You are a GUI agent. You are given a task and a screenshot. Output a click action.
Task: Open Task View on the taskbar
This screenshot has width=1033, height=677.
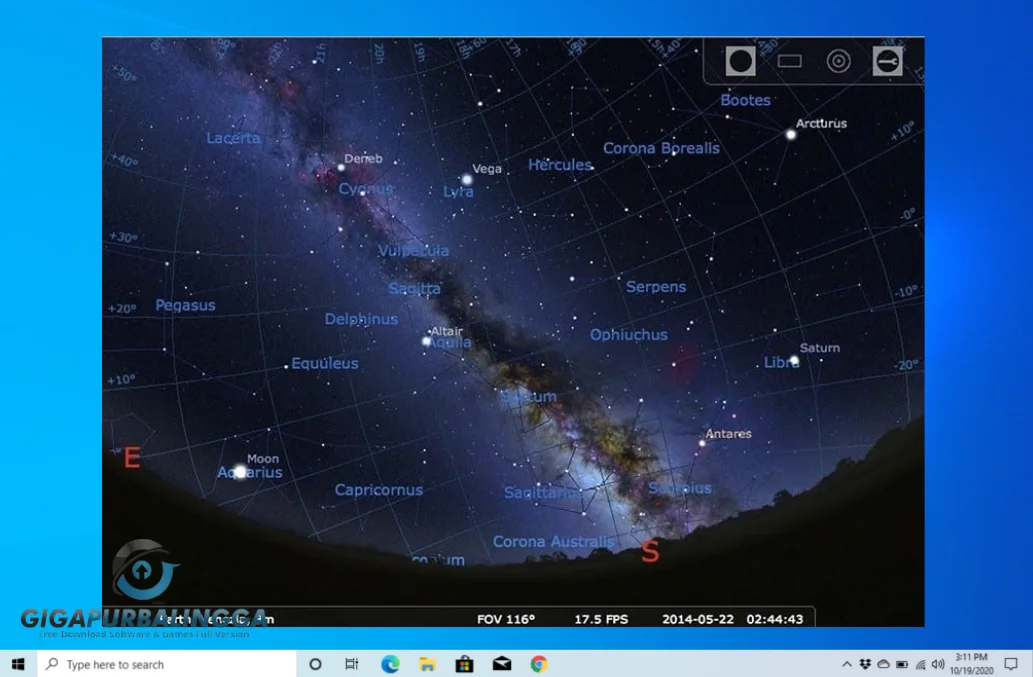click(x=351, y=663)
